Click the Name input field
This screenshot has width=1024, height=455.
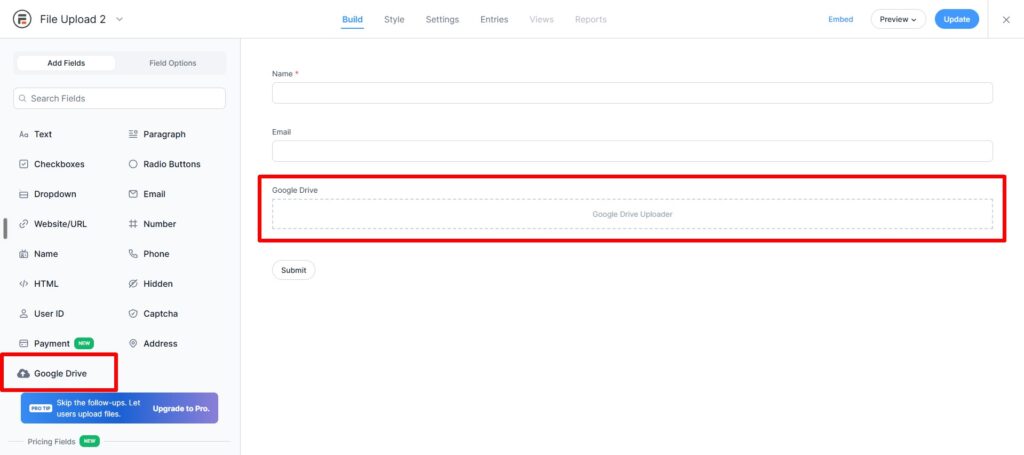coord(632,93)
